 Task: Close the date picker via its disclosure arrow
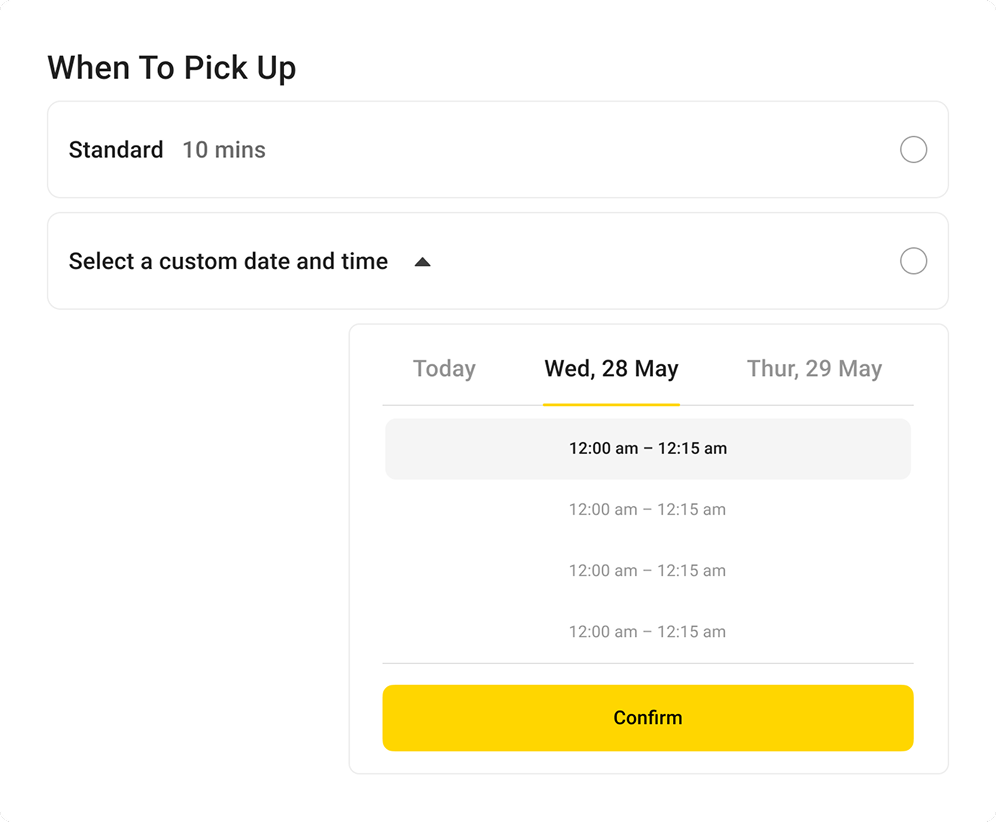(x=423, y=261)
